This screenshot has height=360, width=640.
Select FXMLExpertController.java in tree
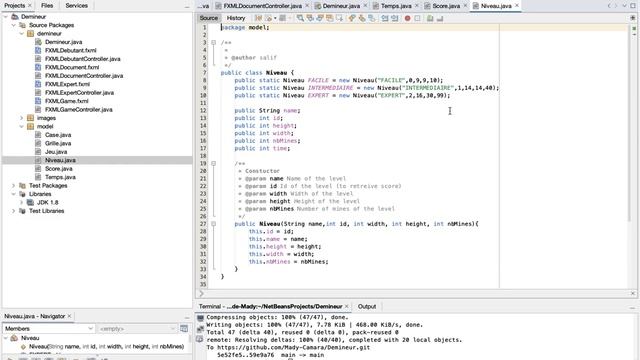tap(79, 93)
